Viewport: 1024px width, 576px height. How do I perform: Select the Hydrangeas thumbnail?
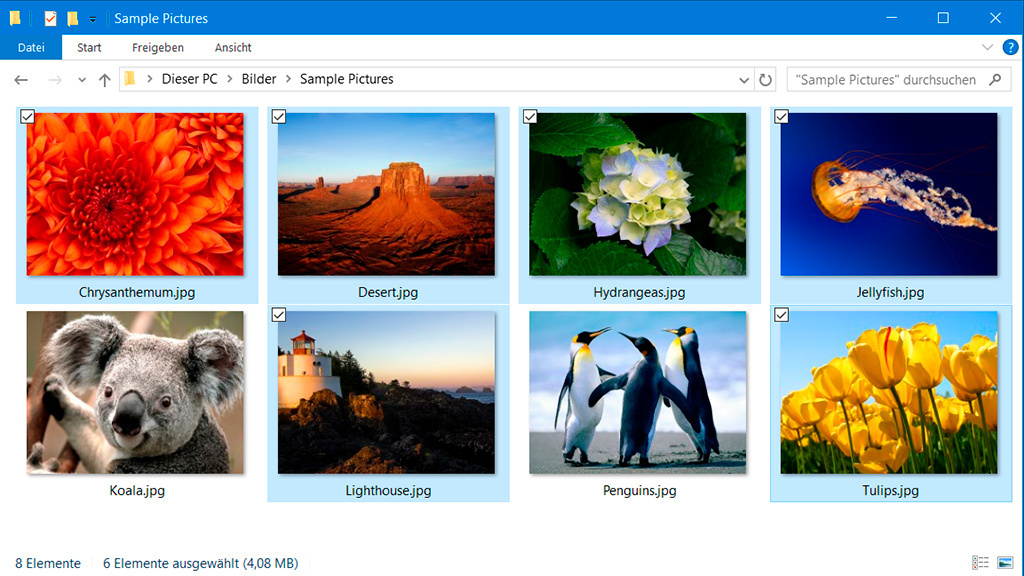tap(637, 194)
